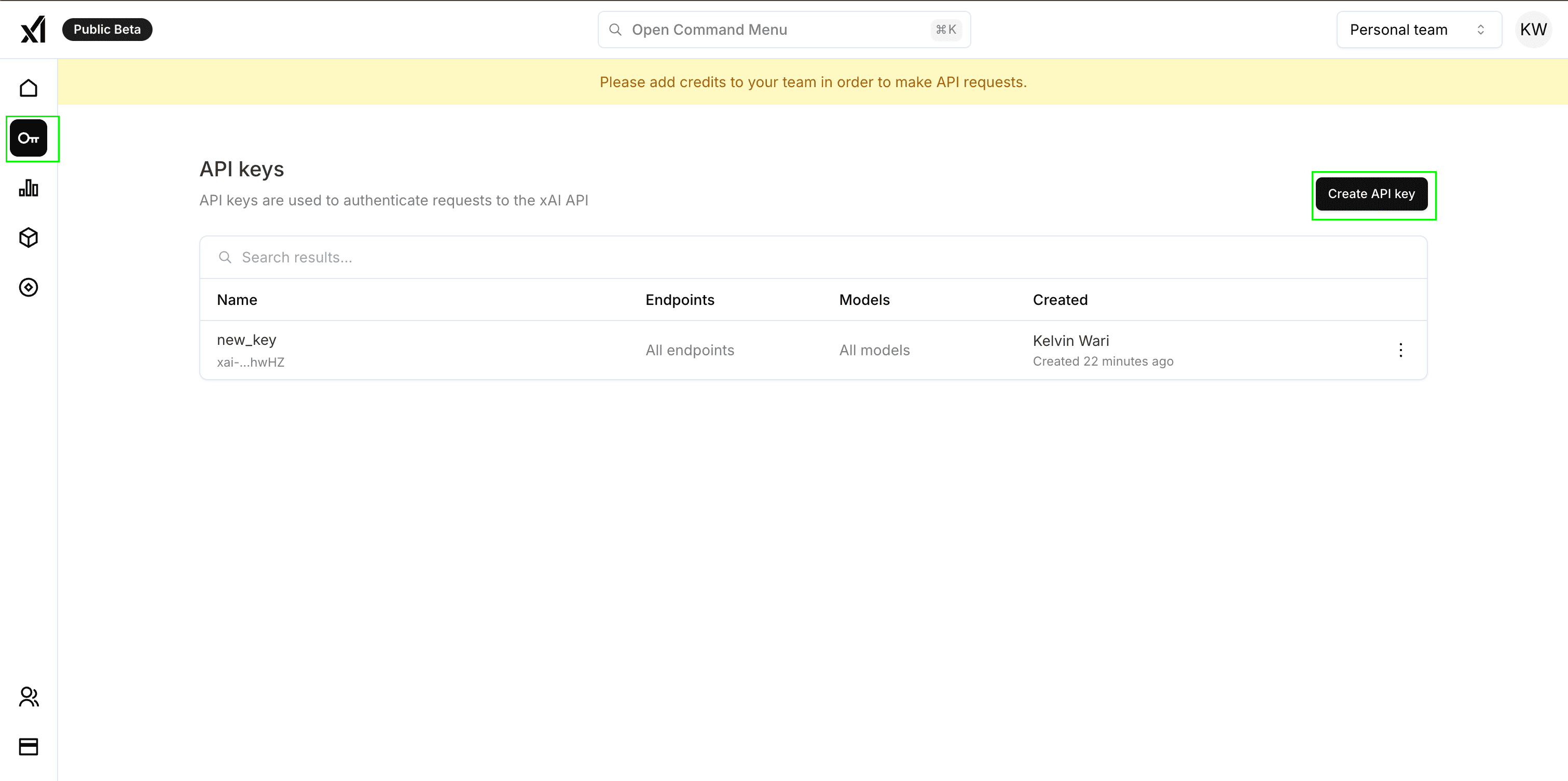
Task: Open the team members users icon
Action: pyautogui.click(x=29, y=696)
